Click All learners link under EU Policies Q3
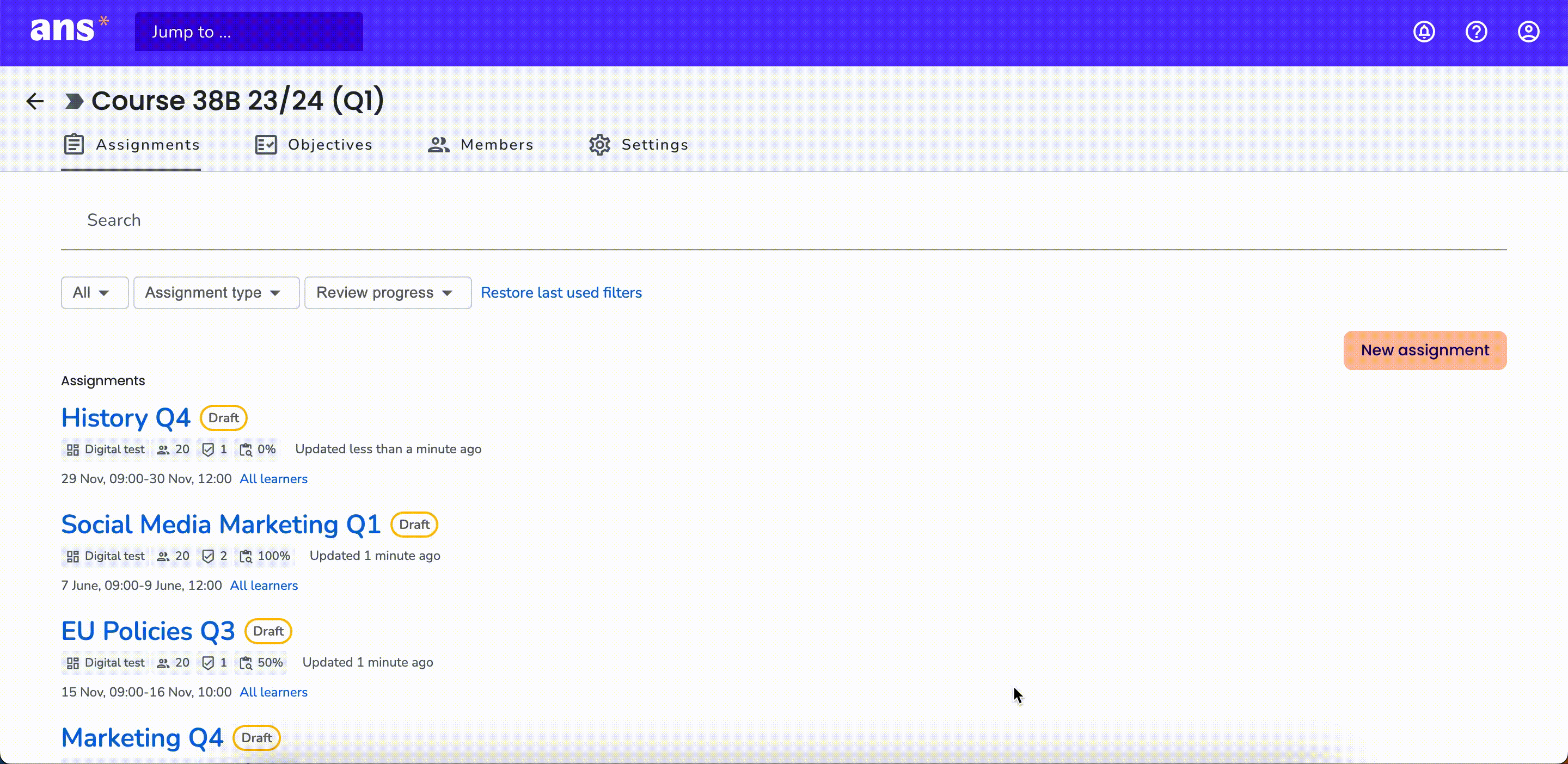 tap(273, 692)
